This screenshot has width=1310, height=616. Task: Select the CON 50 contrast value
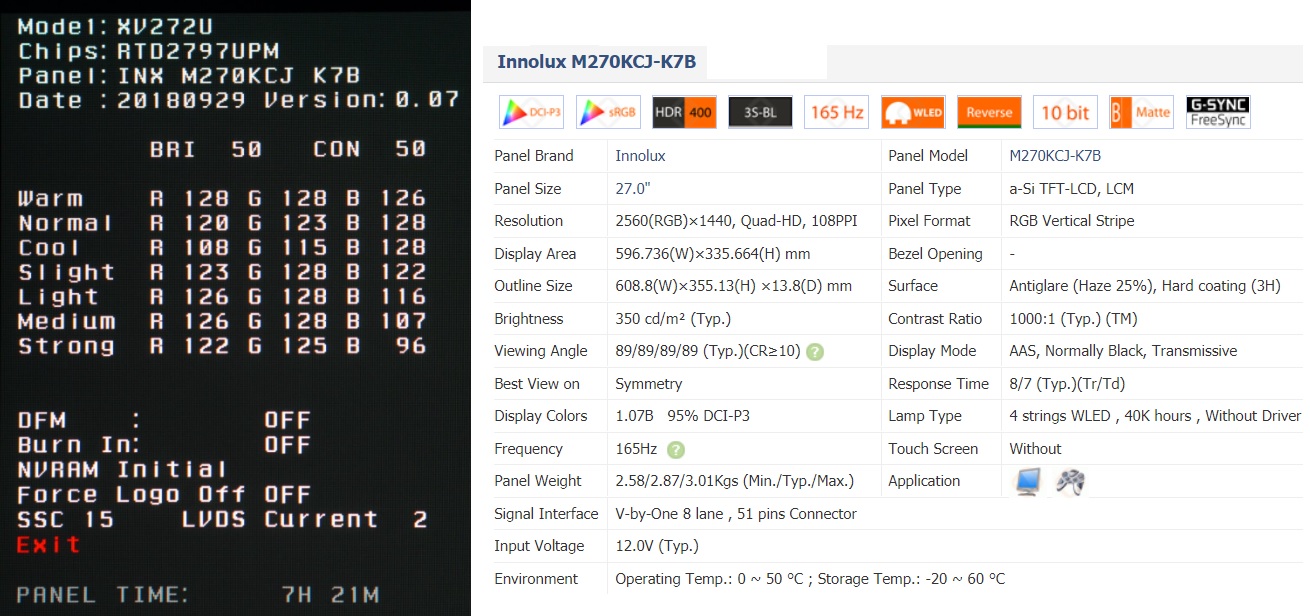(x=369, y=149)
